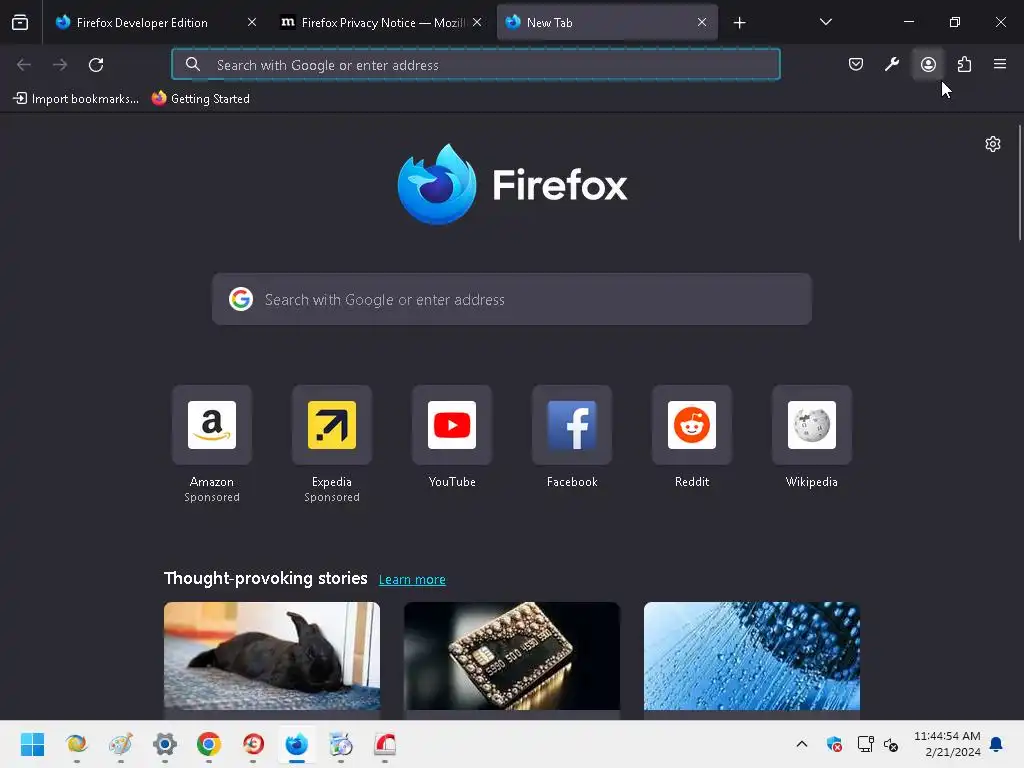Screen dimensions: 1024x768
Task: Open Windows Security tray icon
Action: coord(834,744)
